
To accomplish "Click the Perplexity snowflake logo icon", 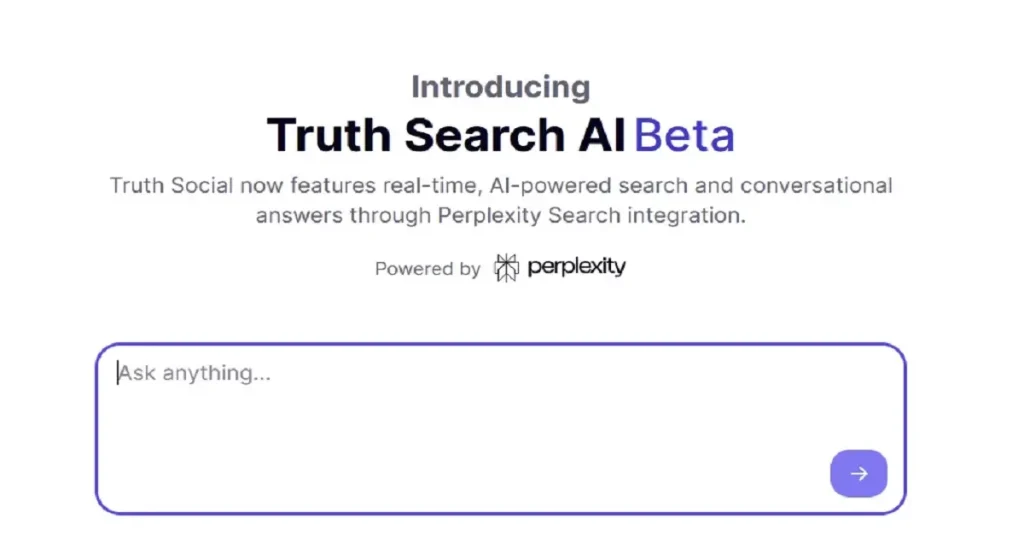I will (507, 267).
